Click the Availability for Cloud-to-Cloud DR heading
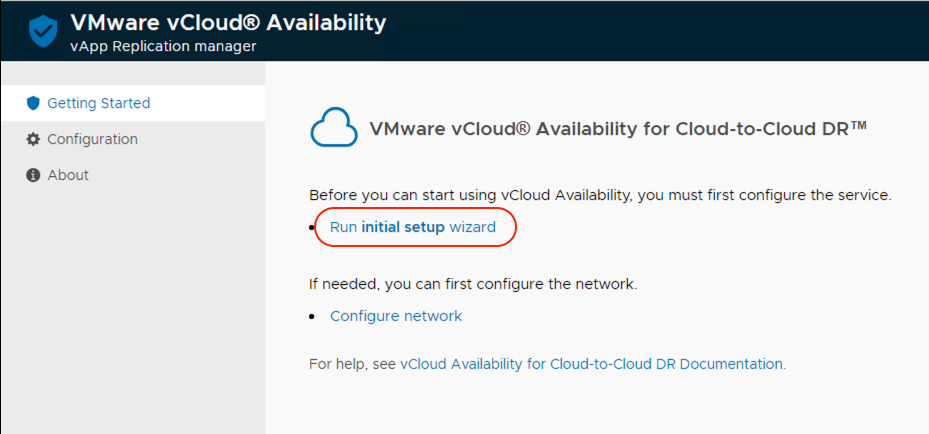The image size is (929, 434). pyautogui.click(x=617, y=129)
